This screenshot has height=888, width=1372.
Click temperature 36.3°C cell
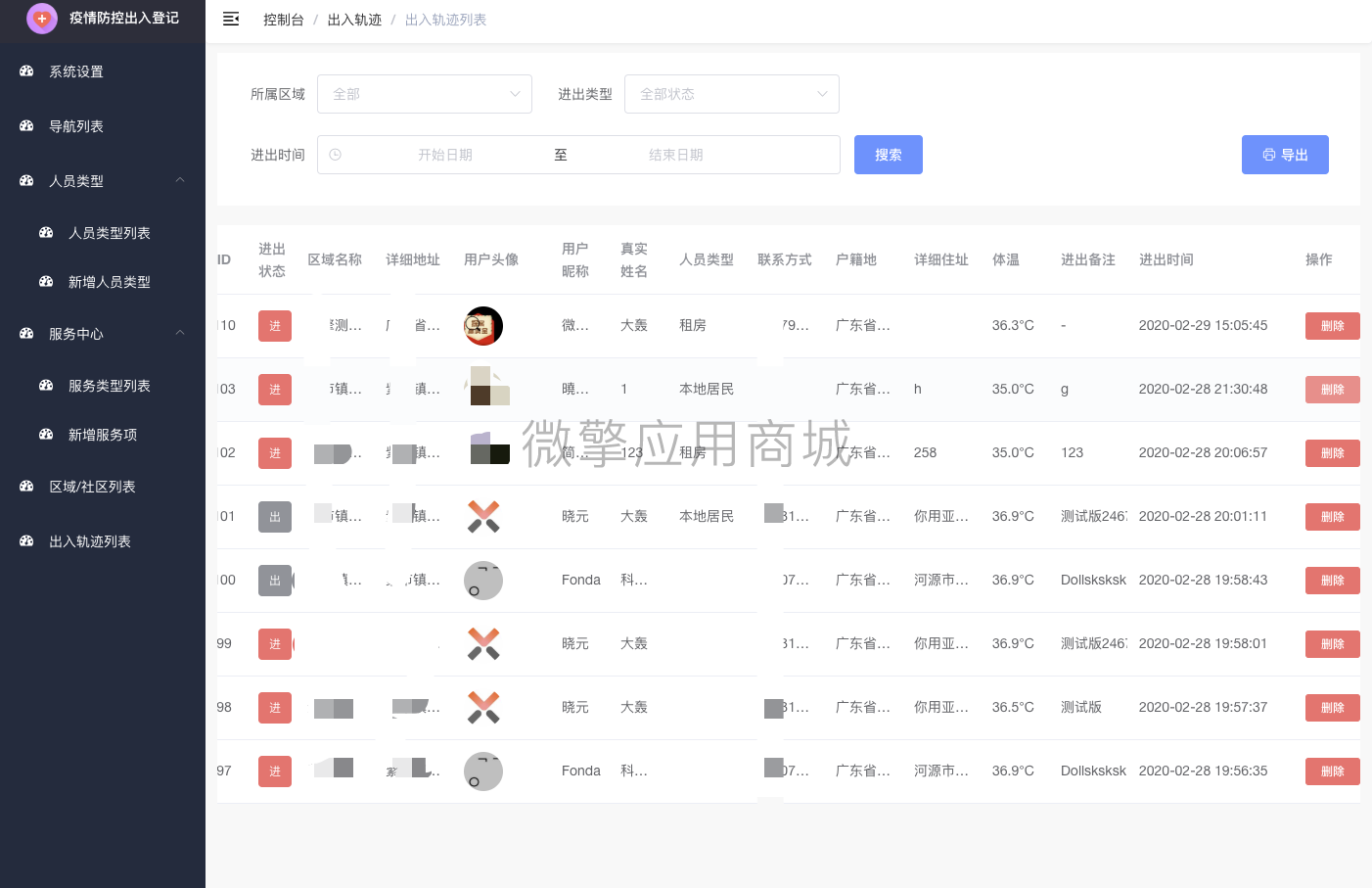point(1013,325)
